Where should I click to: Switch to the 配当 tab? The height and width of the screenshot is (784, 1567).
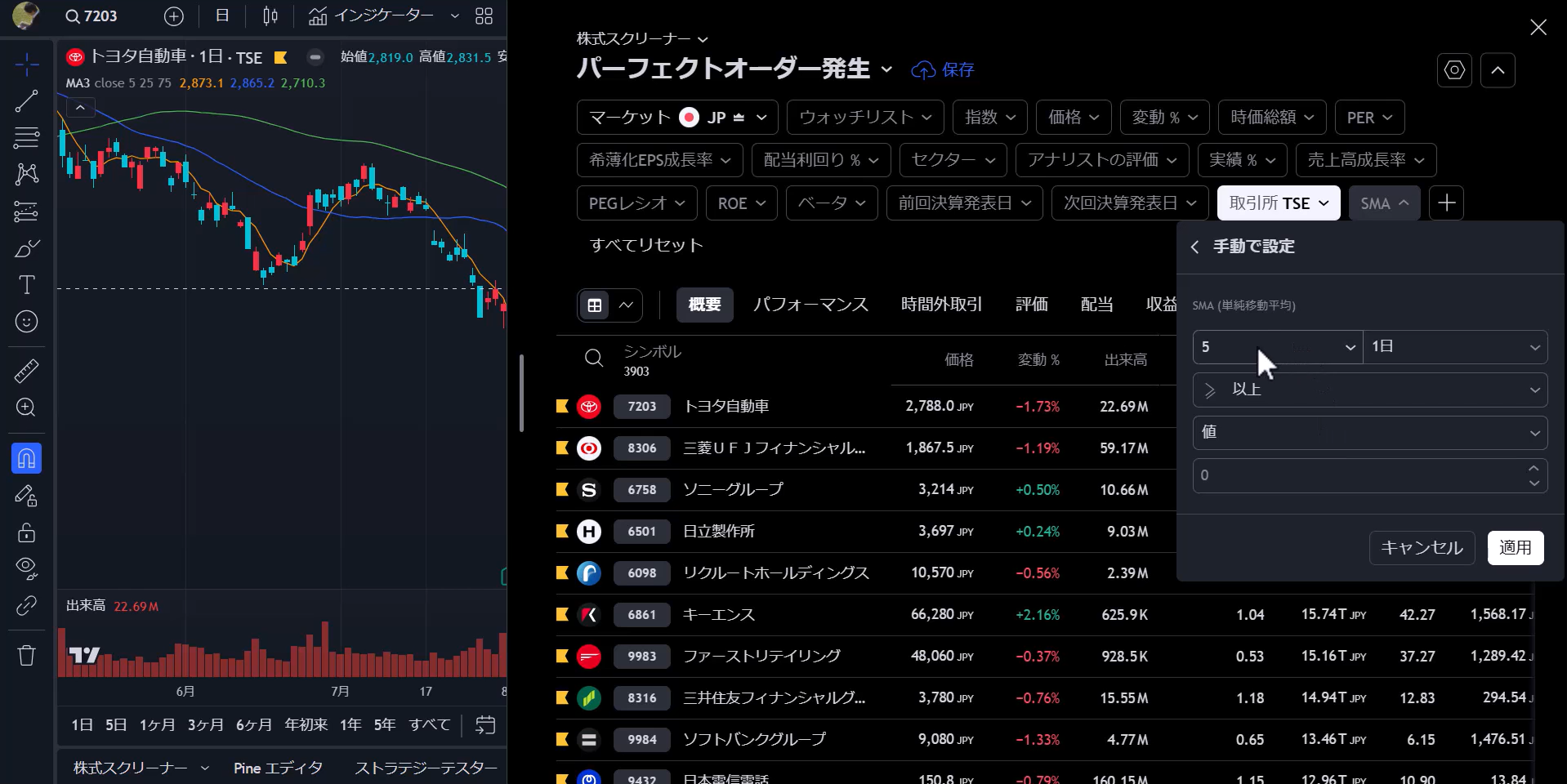click(1097, 305)
